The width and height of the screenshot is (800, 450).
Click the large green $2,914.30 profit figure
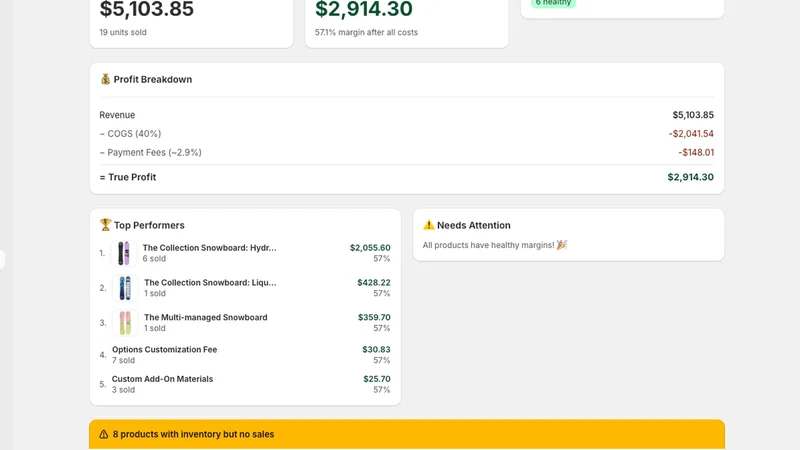coord(364,9)
